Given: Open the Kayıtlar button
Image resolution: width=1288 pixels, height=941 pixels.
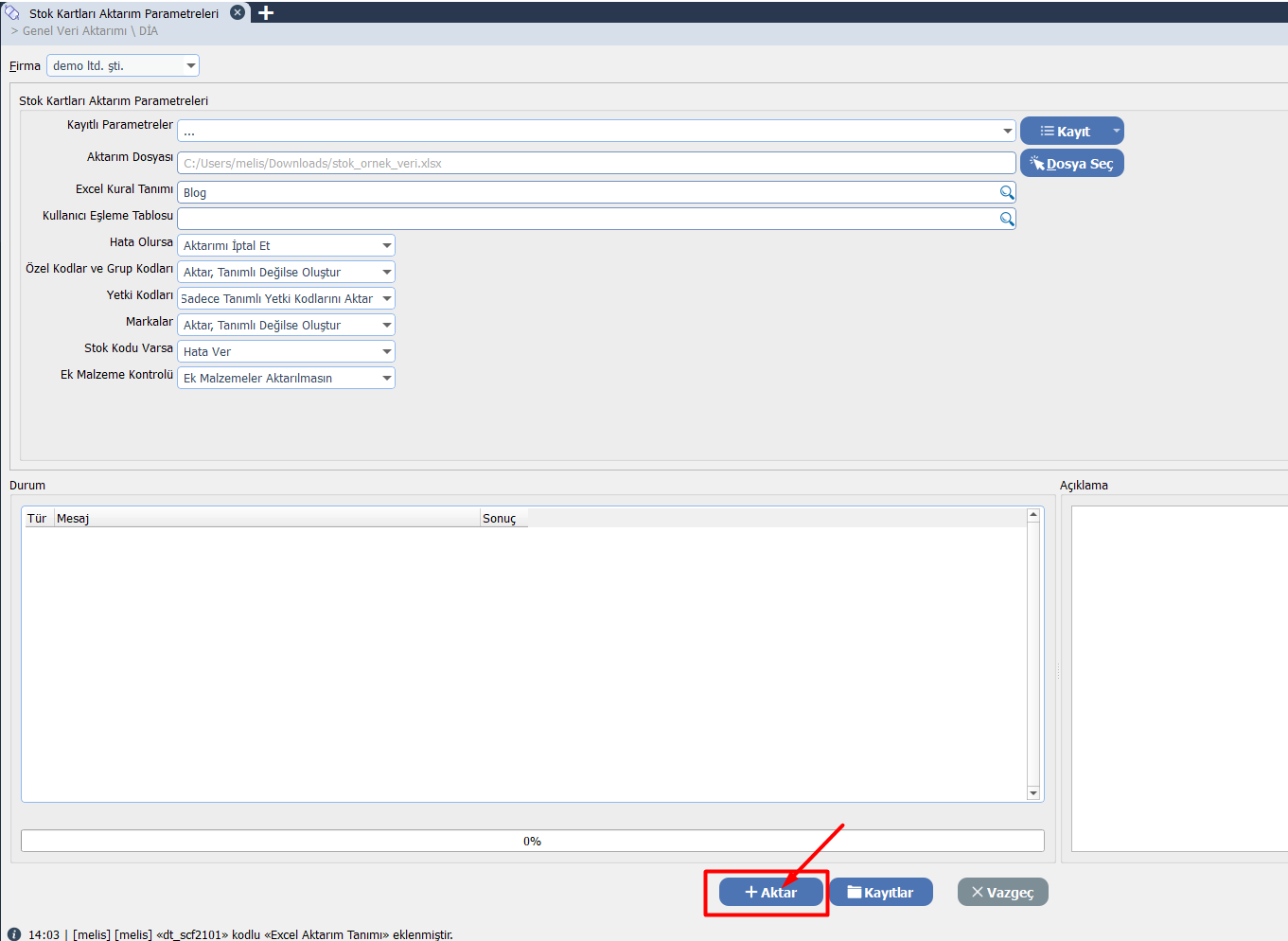Looking at the screenshot, I should pyautogui.click(x=880, y=892).
